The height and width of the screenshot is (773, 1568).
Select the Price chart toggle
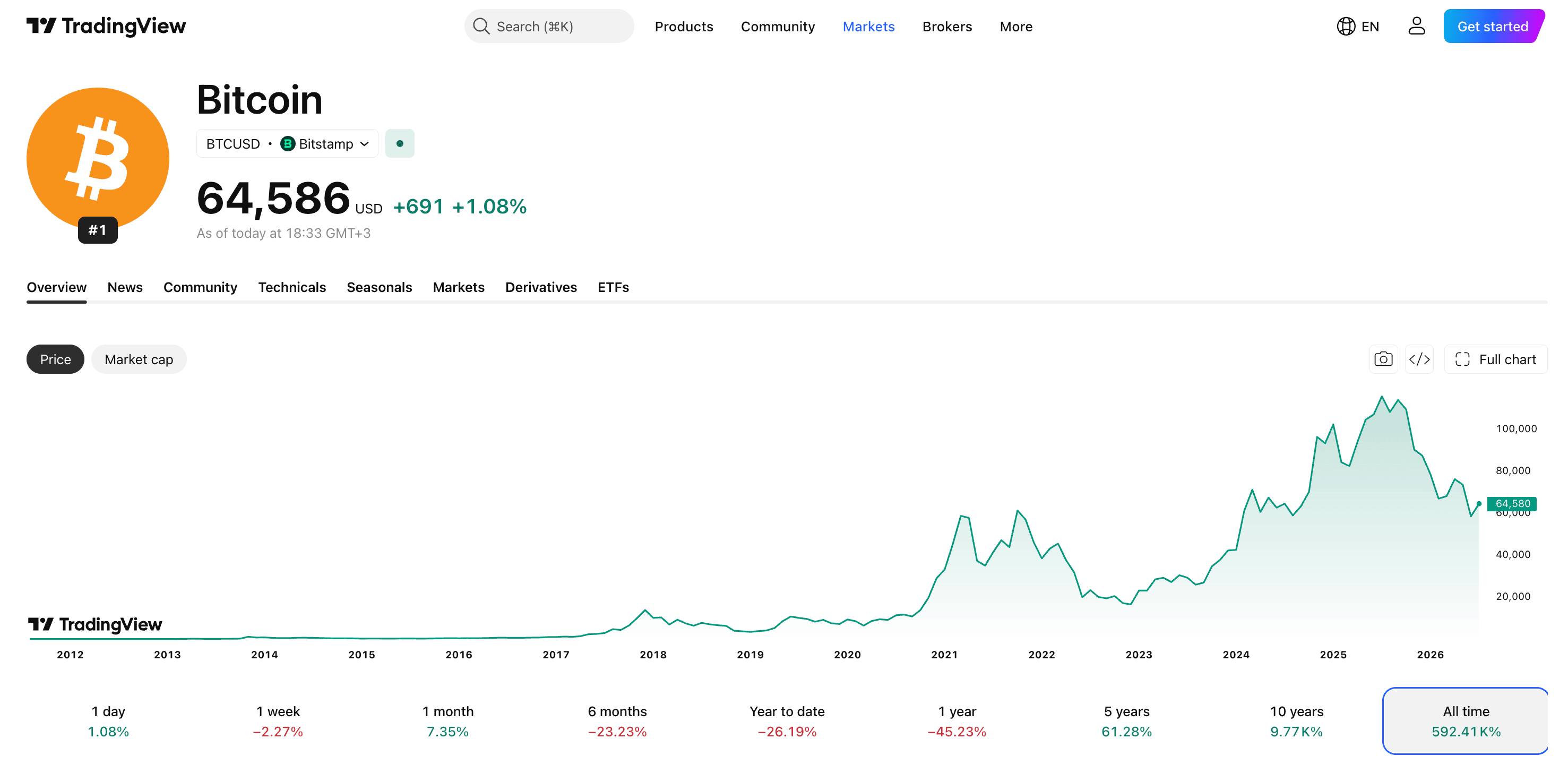pyautogui.click(x=55, y=359)
